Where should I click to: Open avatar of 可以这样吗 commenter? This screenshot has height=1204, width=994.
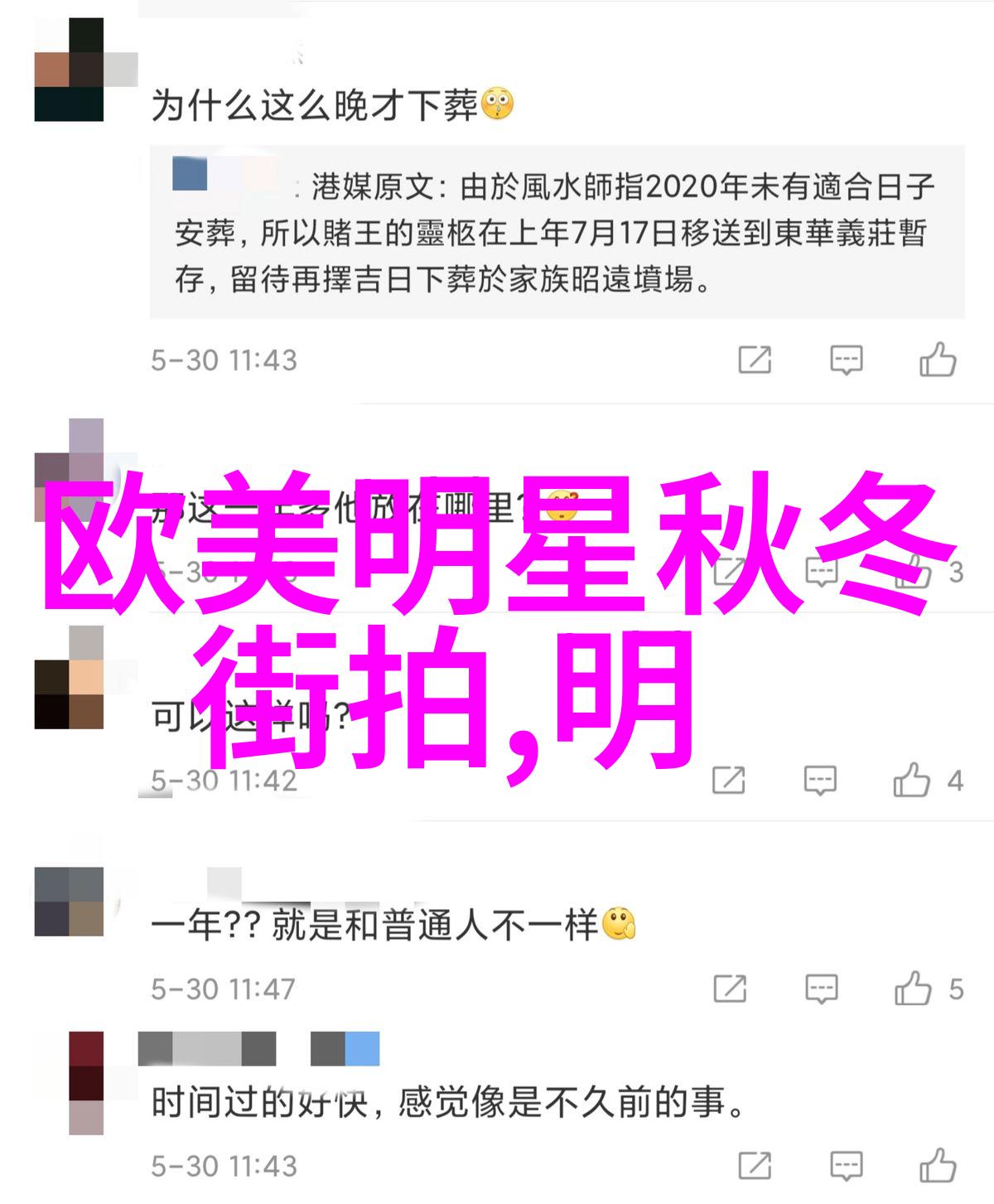click(x=69, y=678)
